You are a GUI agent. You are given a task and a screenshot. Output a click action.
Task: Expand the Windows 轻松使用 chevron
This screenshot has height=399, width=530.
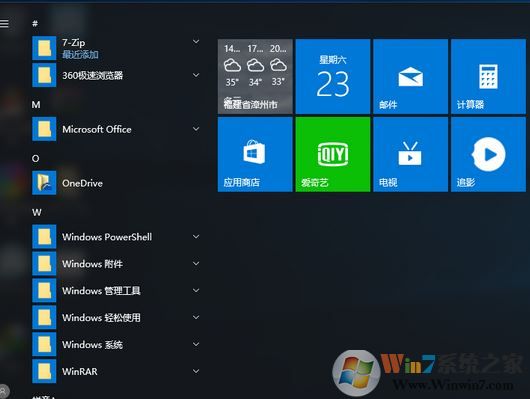[196, 317]
